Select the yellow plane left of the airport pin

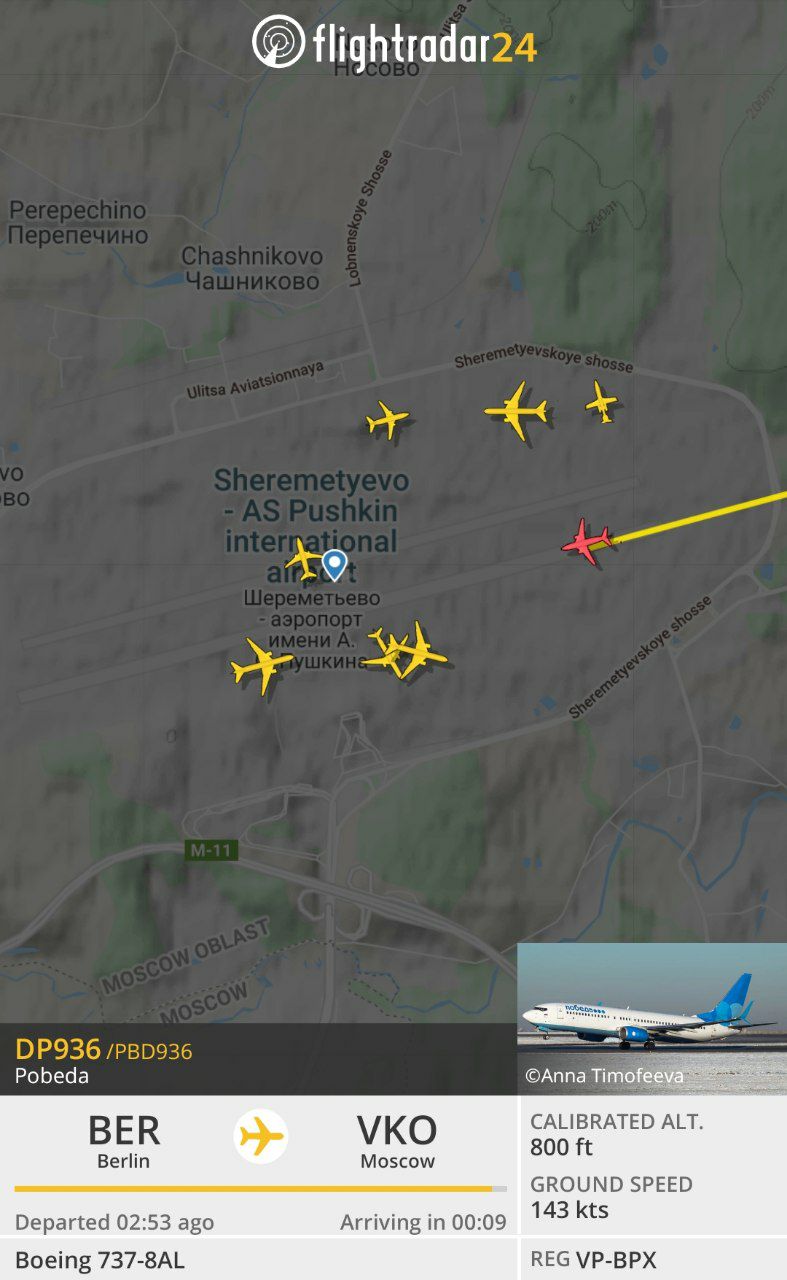(303, 559)
